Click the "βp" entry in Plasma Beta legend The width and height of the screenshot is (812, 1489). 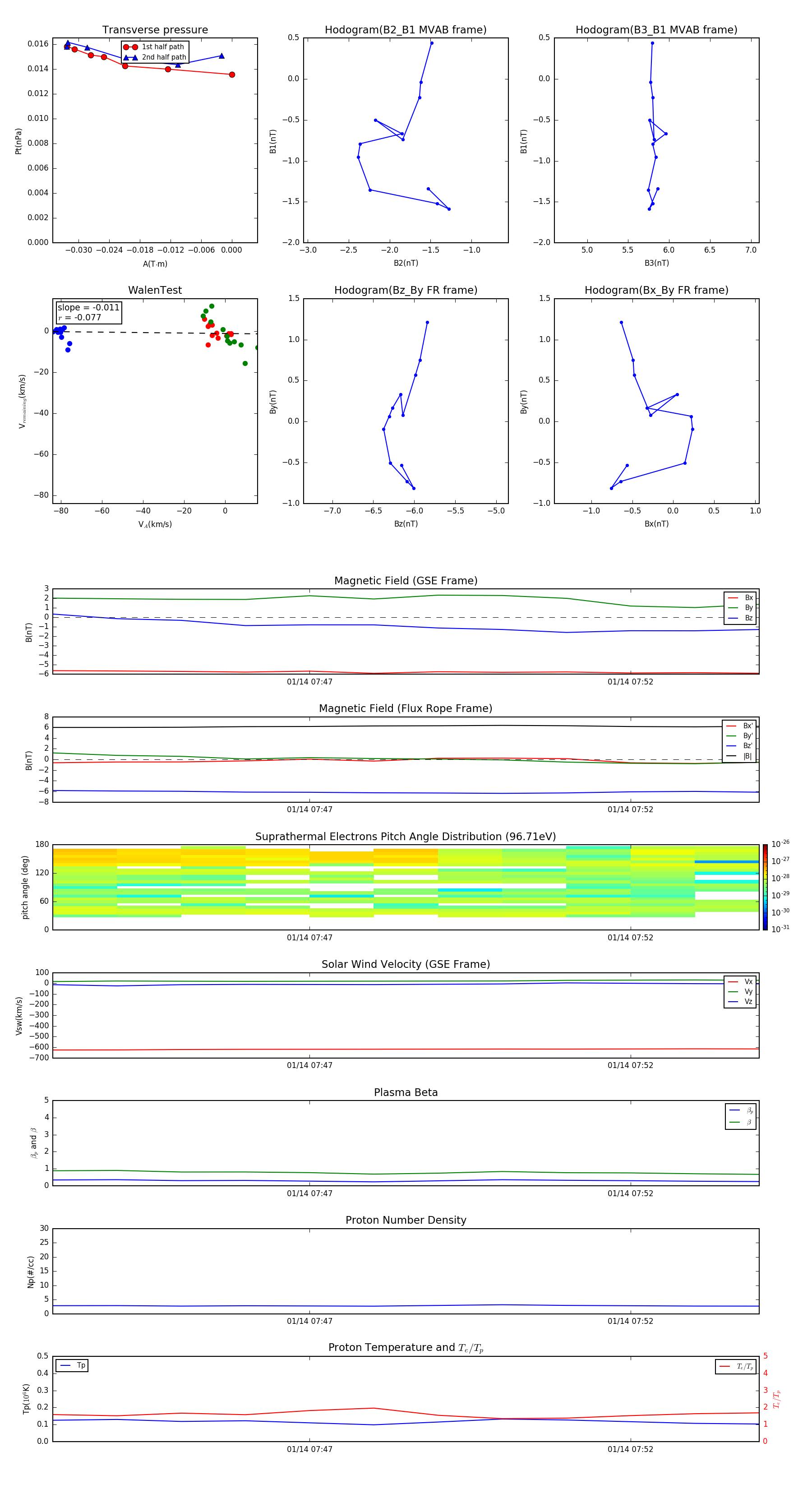point(741,1110)
